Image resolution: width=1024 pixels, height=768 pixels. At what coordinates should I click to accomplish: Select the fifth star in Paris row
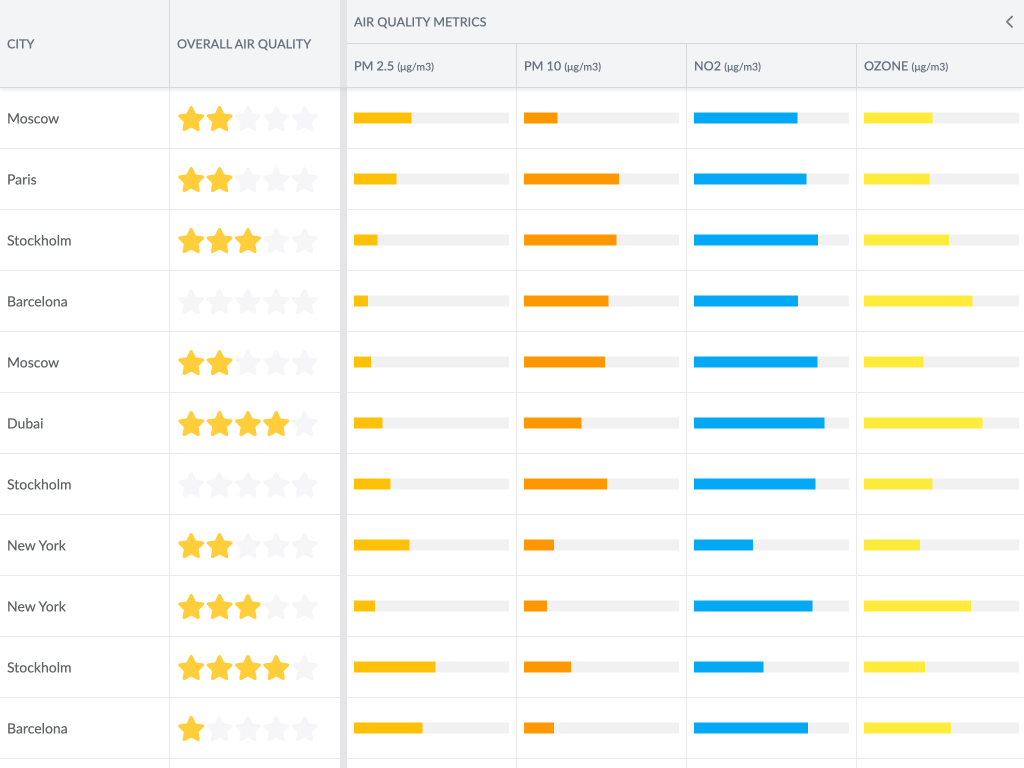pyautogui.click(x=305, y=180)
